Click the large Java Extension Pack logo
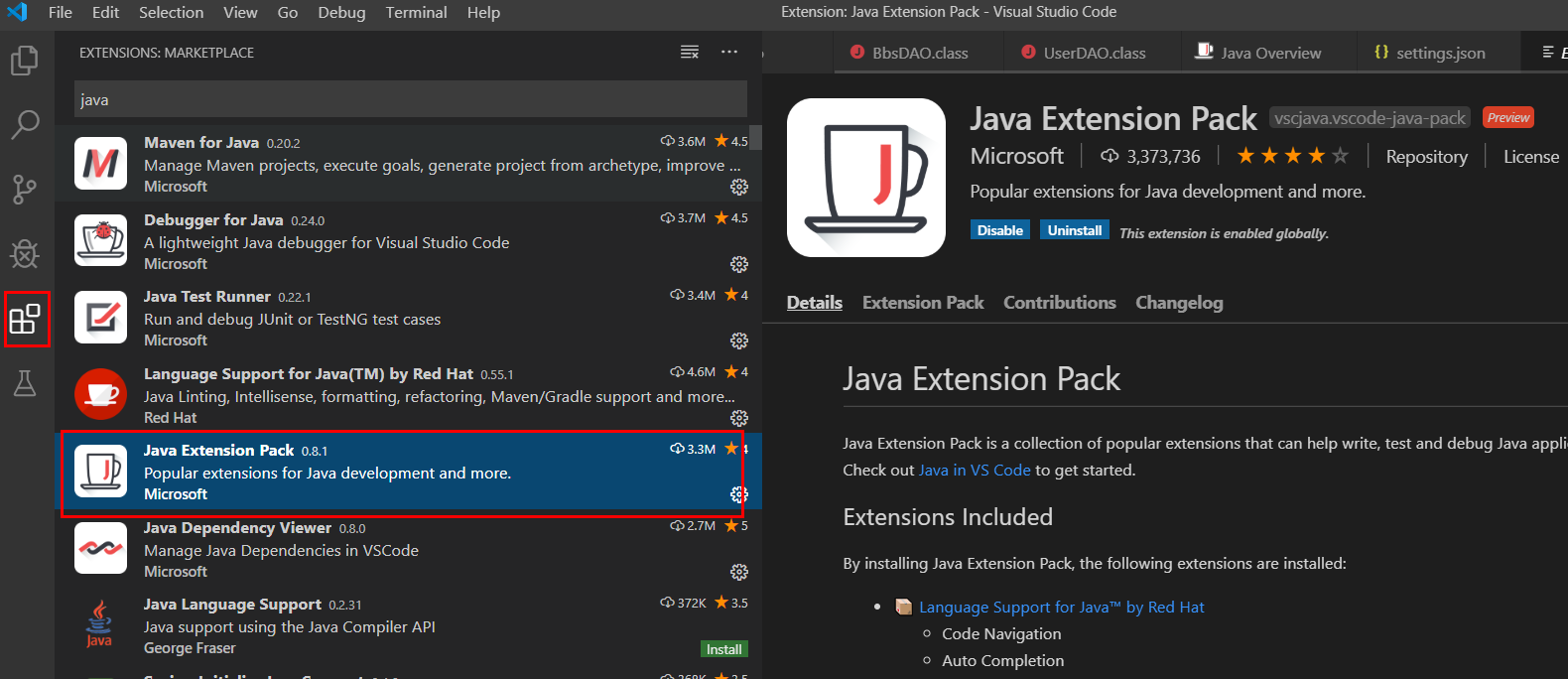1568x679 pixels. pyautogui.click(x=866, y=178)
